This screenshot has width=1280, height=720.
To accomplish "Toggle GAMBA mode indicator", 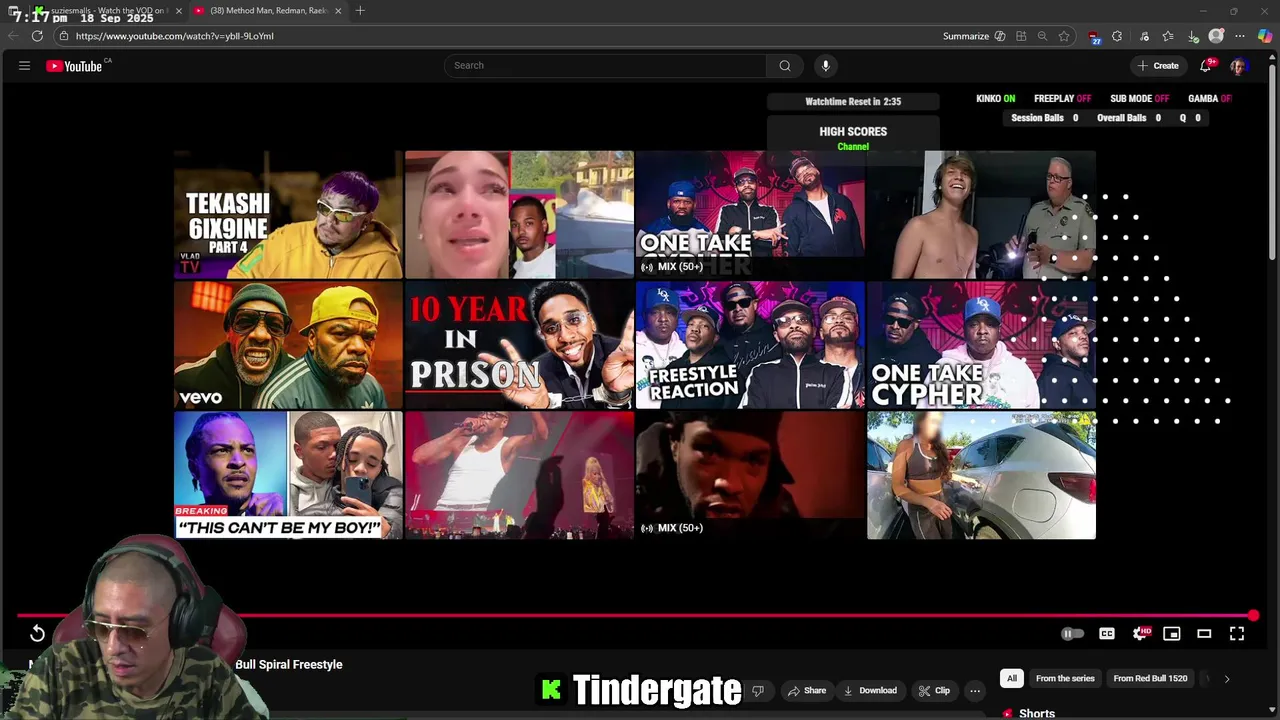I will (x=1209, y=99).
